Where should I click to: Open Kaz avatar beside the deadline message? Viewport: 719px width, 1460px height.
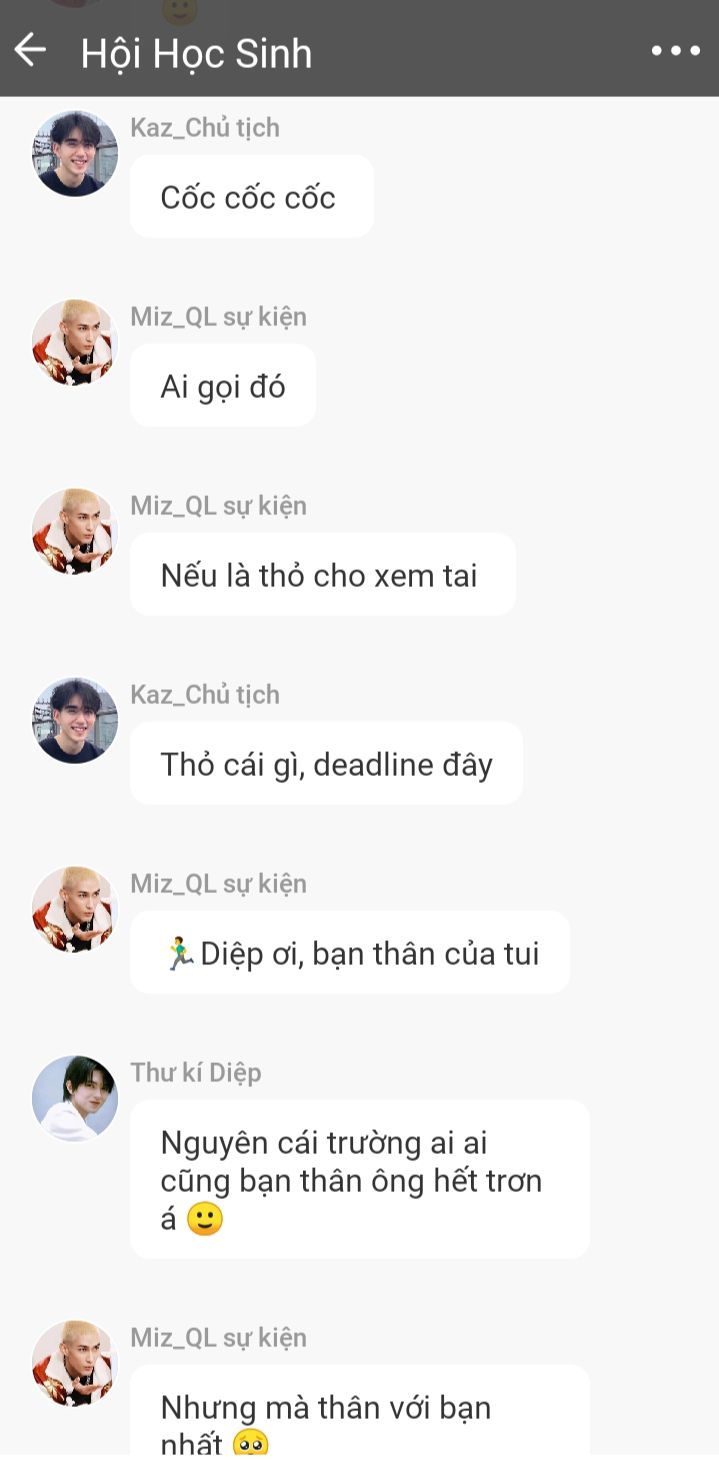(x=75, y=721)
